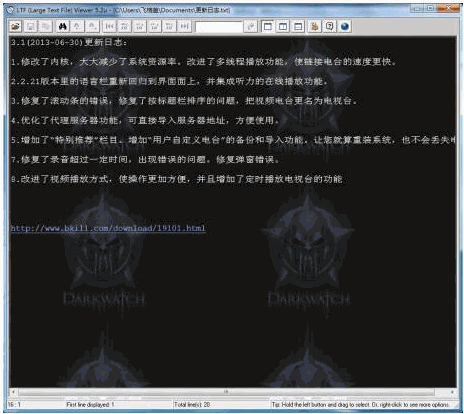Open the options settings icon
The image size is (464, 414).
[314, 26]
